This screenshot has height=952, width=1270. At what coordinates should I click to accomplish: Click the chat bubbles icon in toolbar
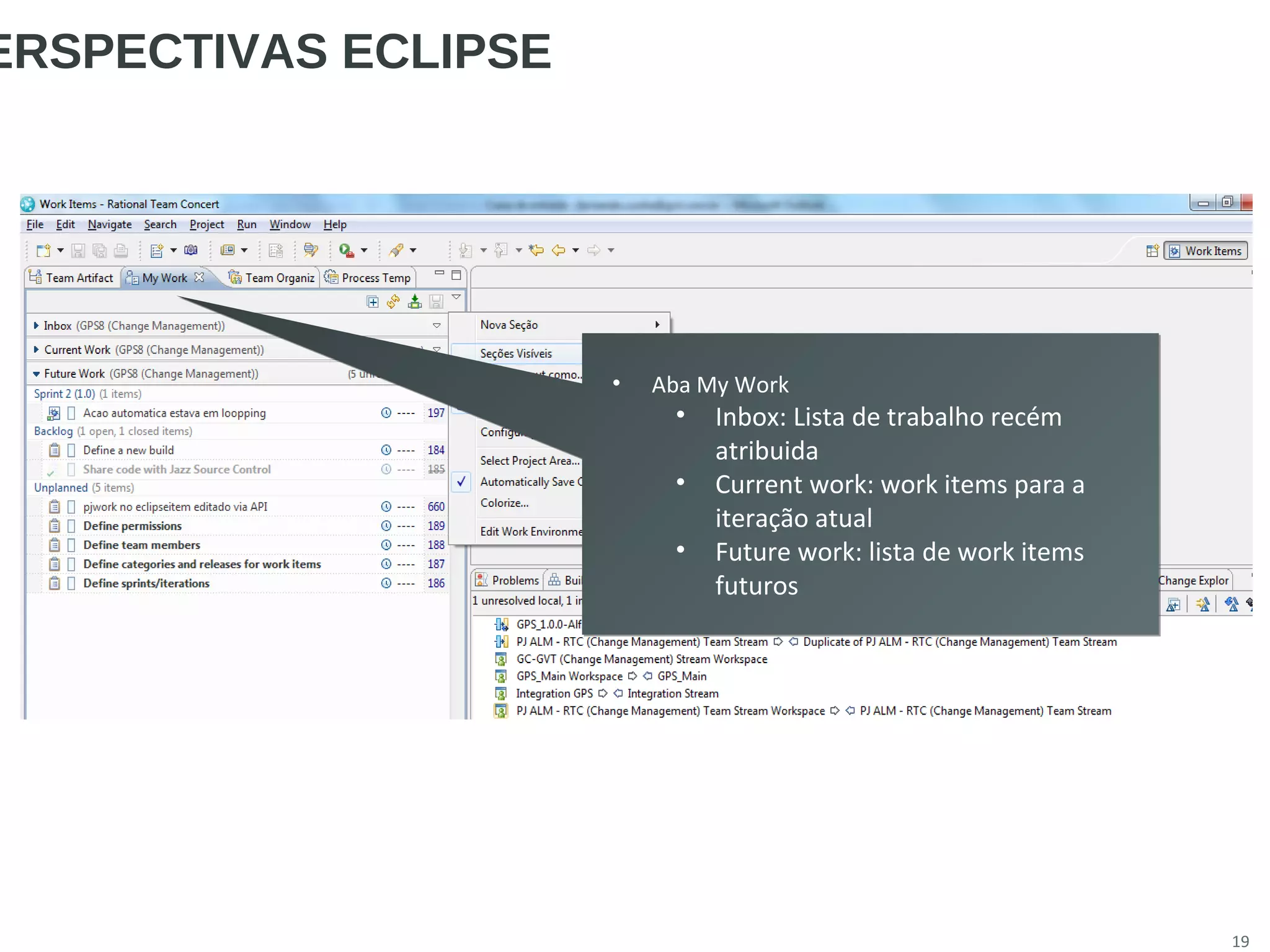click(x=311, y=250)
